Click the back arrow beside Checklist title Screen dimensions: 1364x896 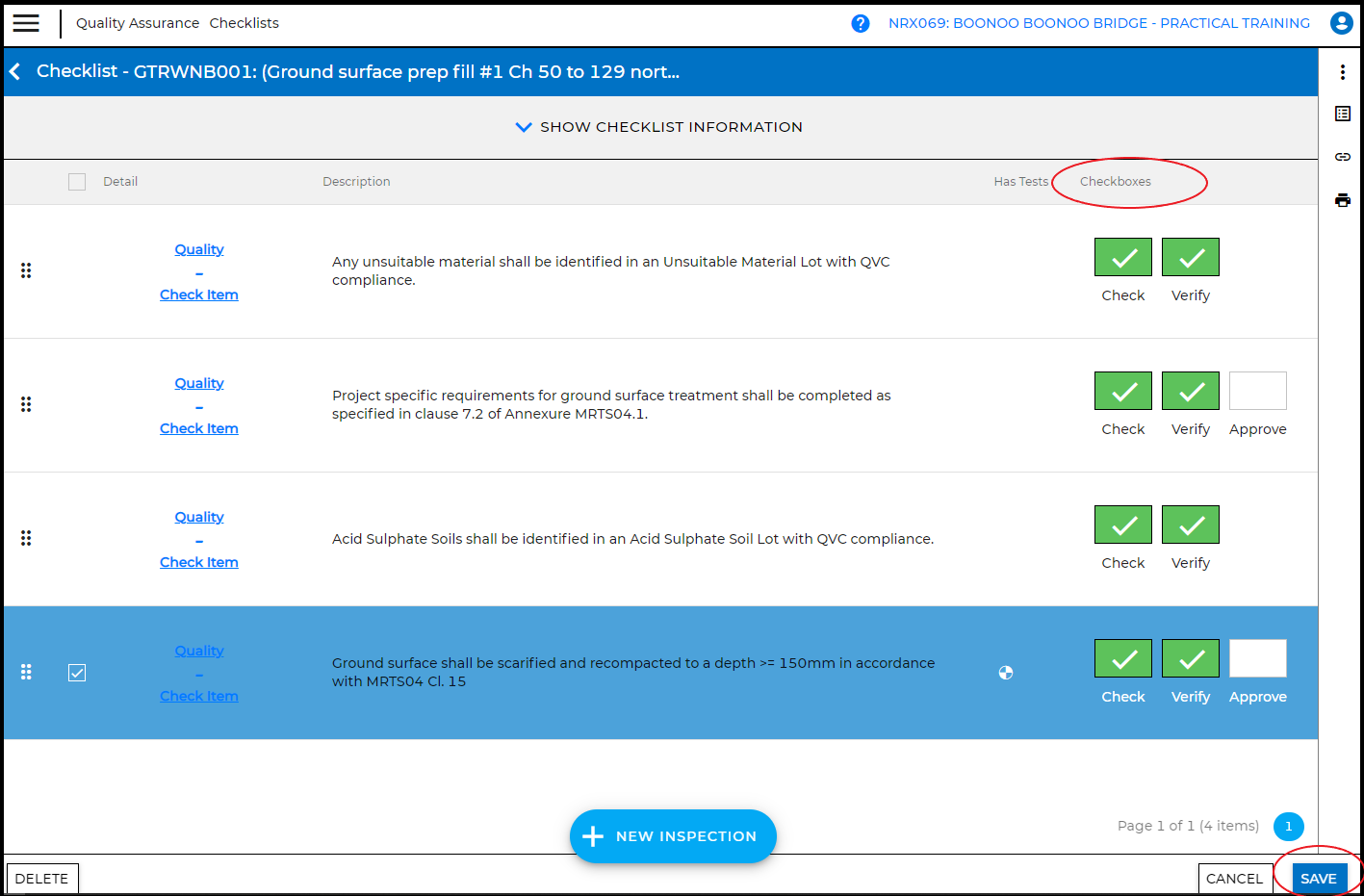coord(15,72)
